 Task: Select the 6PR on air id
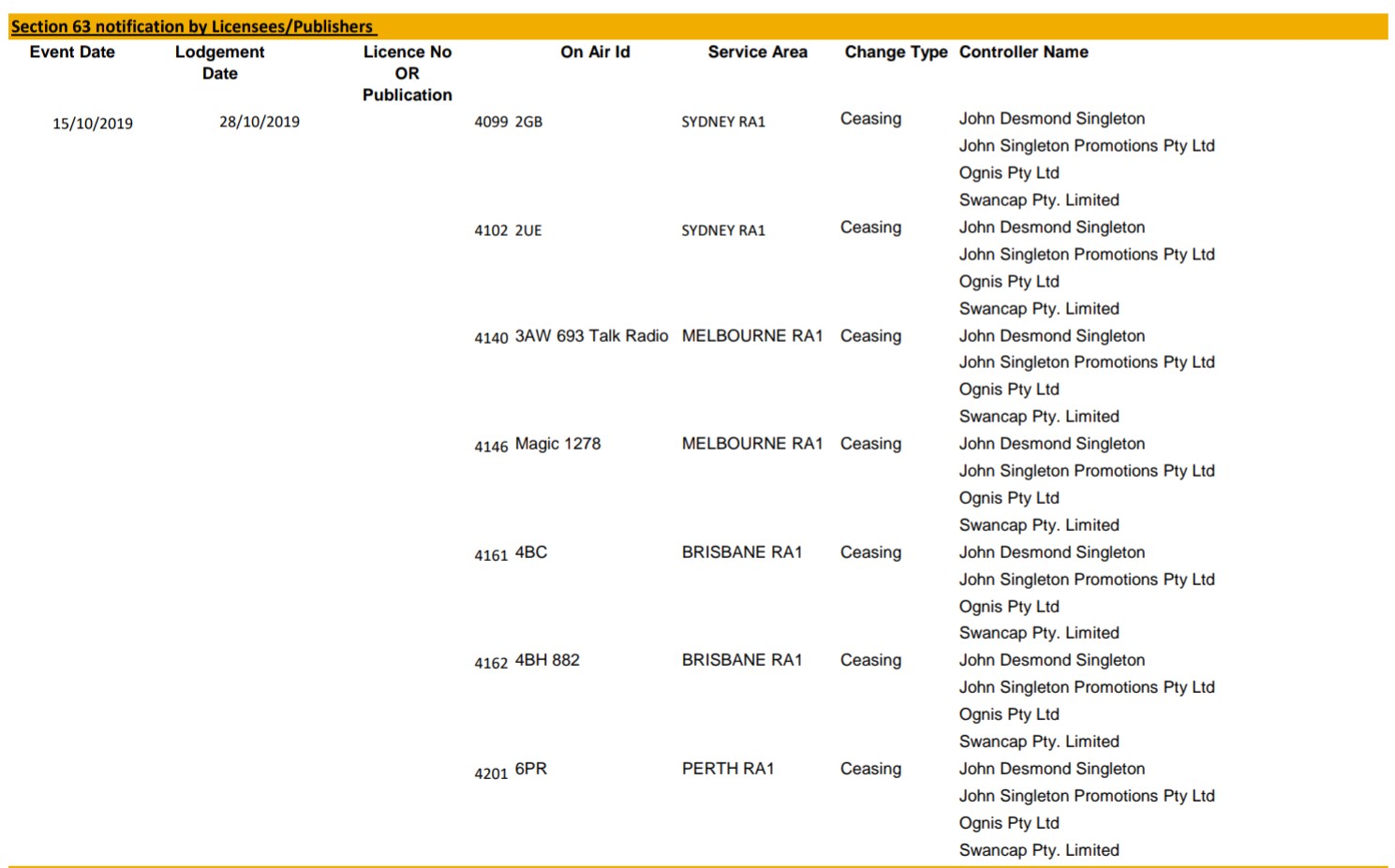coord(531,769)
